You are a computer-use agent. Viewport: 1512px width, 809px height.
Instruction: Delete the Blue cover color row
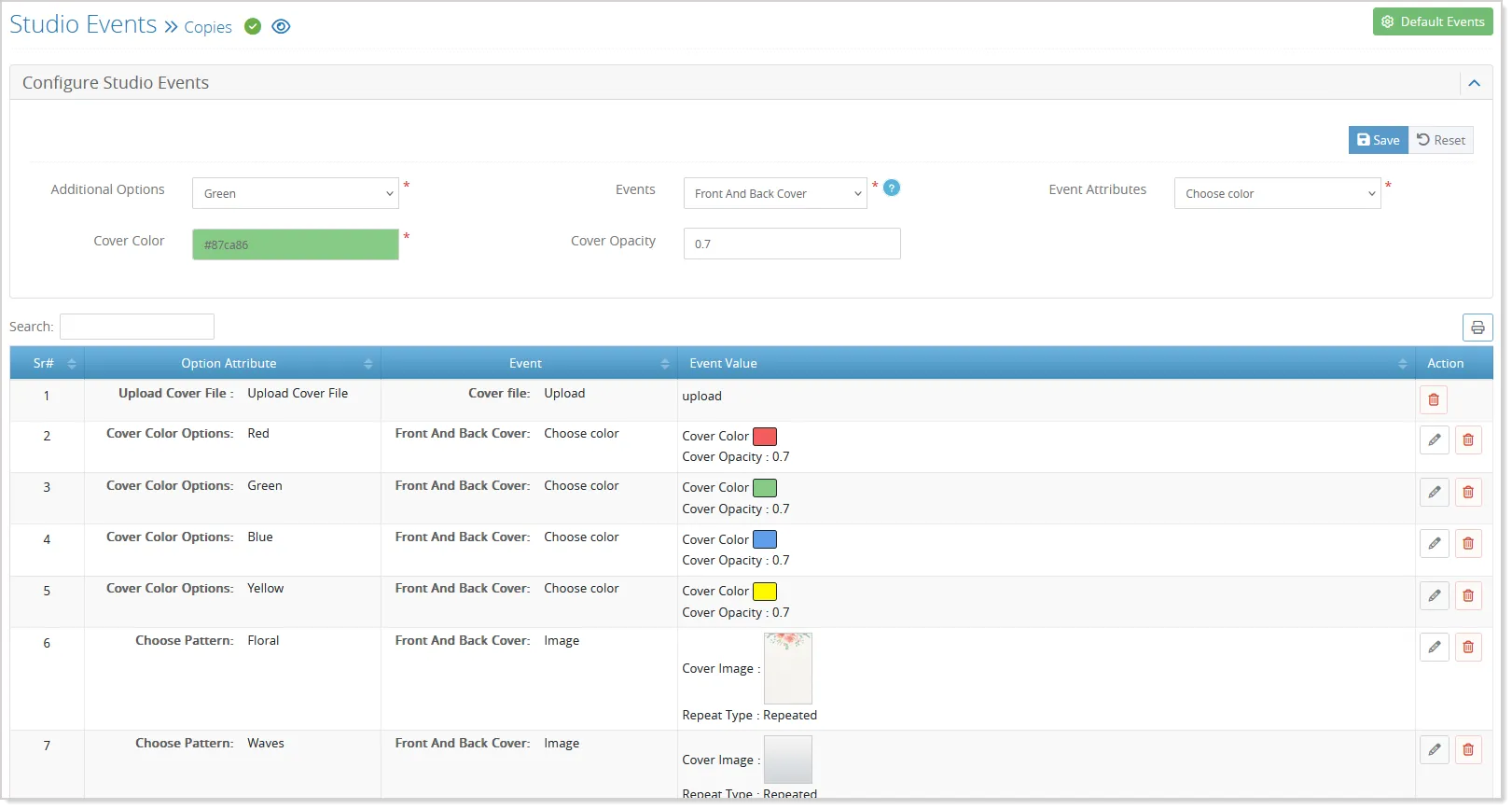click(x=1468, y=543)
